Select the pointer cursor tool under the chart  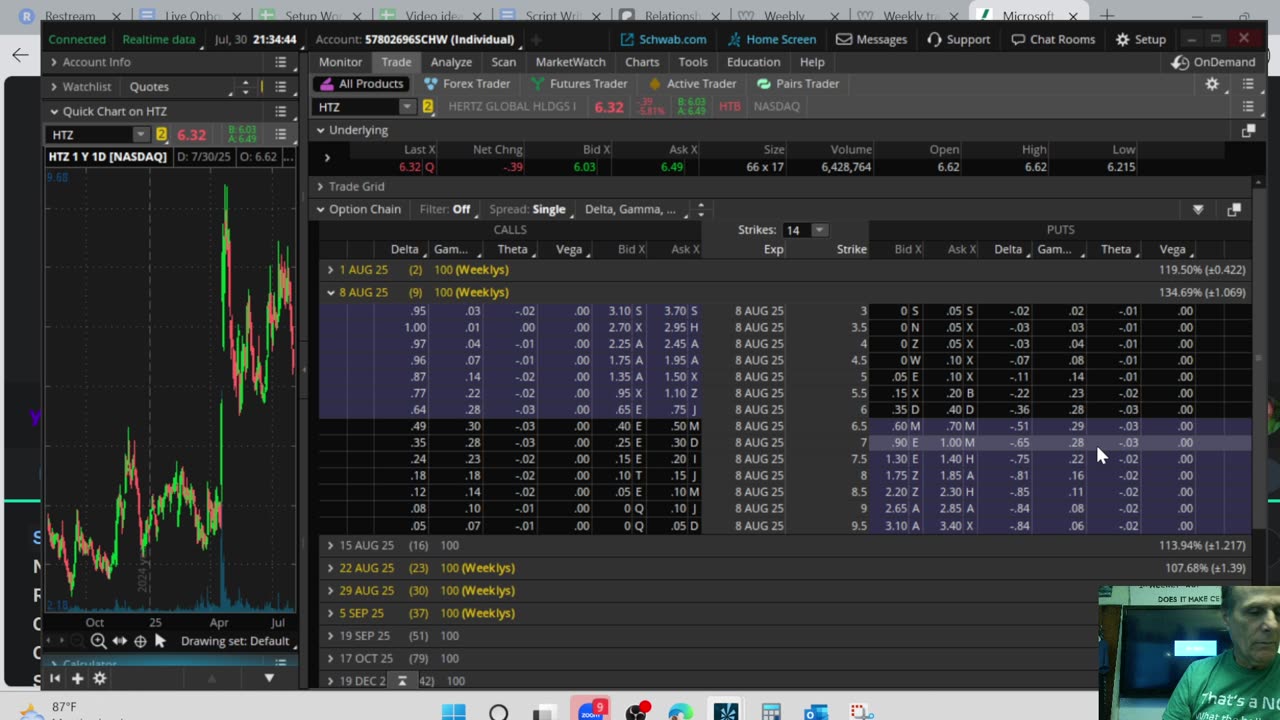(x=160, y=641)
